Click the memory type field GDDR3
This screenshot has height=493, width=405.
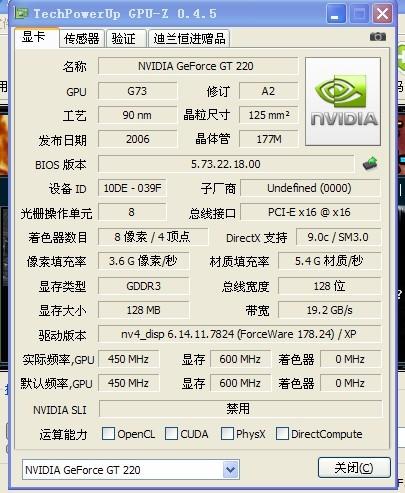[x=143, y=286]
